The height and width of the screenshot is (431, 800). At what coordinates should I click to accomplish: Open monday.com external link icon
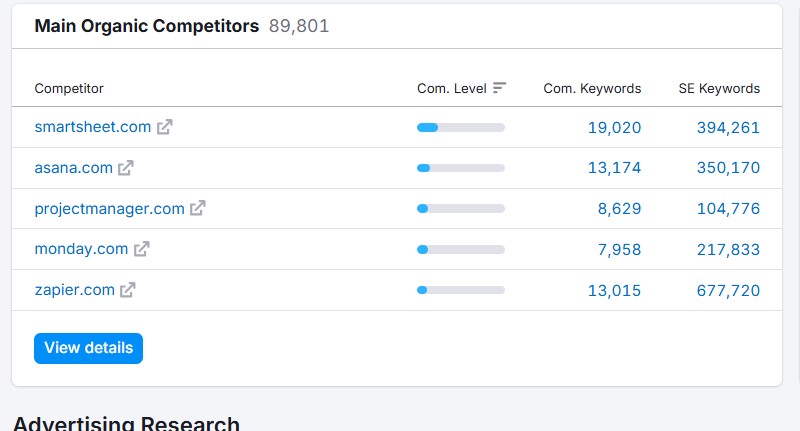141,249
